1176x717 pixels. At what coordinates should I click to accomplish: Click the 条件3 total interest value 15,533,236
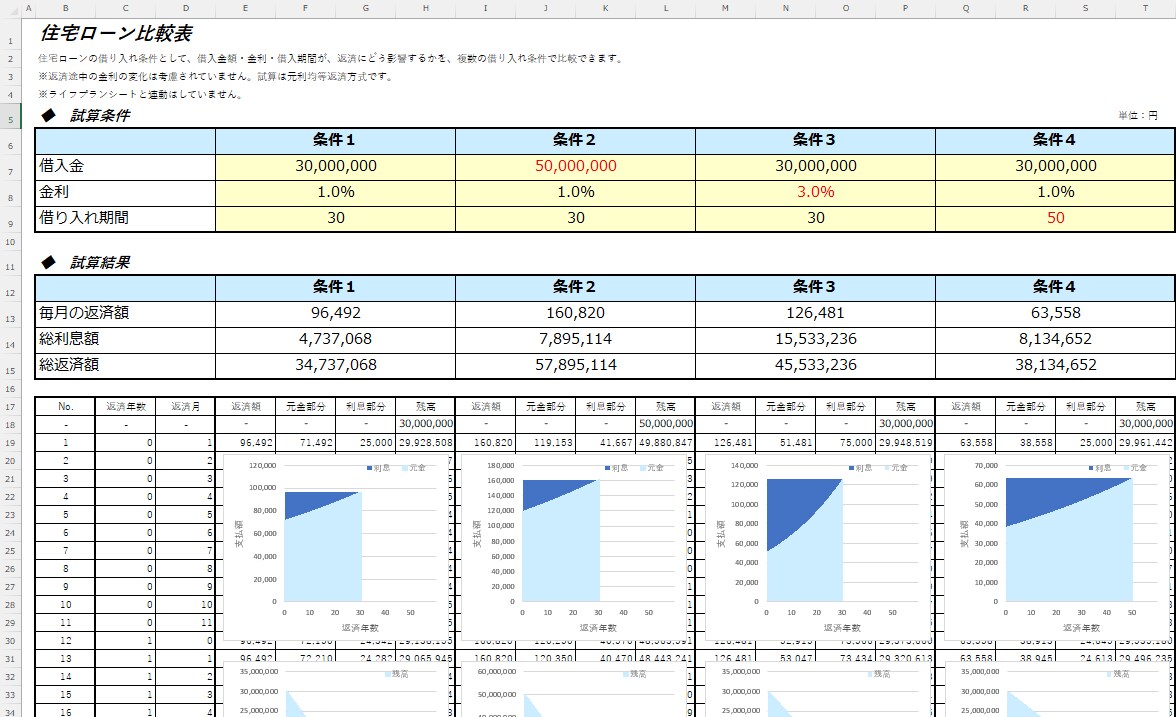click(815, 339)
